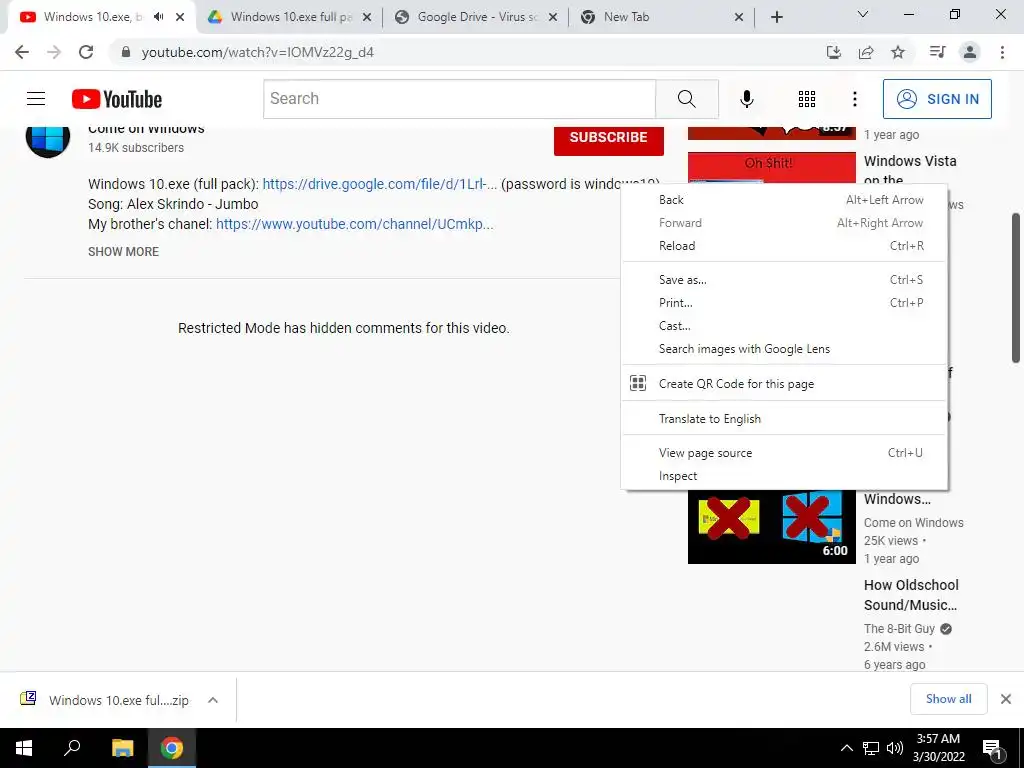
Task: Click the Come on Windows channel avatar
Action: tap(48, 138)
